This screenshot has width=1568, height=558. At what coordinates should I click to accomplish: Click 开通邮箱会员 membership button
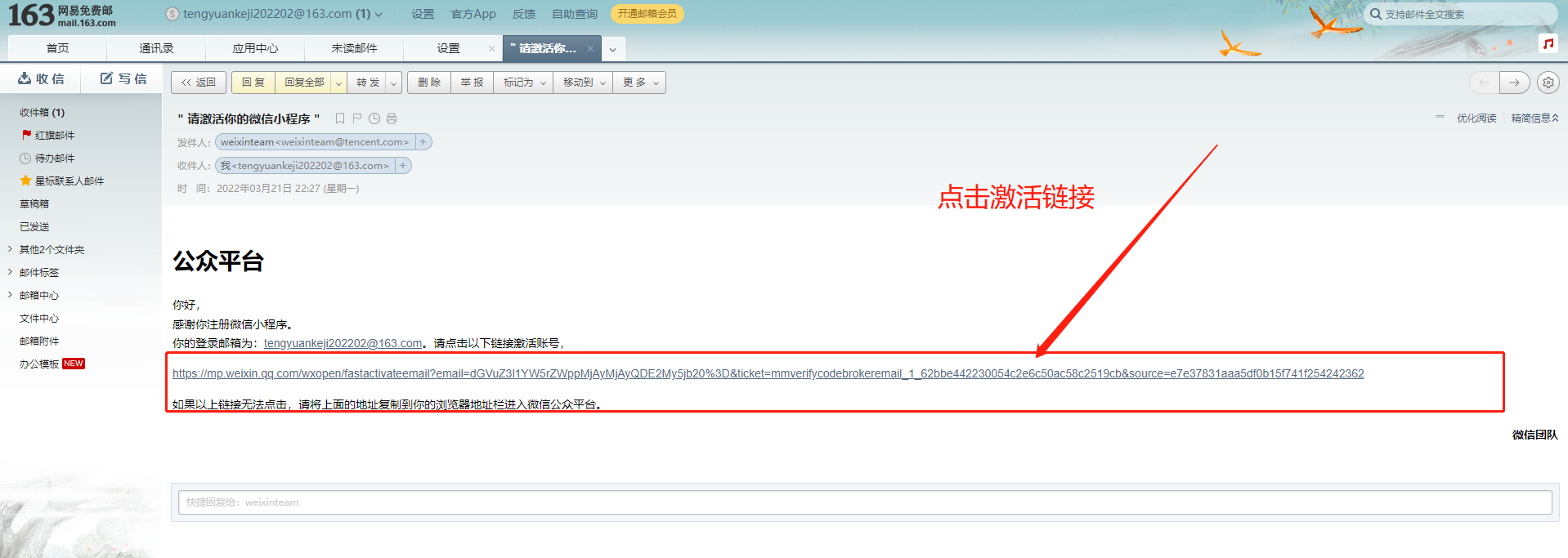coord(647,14)
